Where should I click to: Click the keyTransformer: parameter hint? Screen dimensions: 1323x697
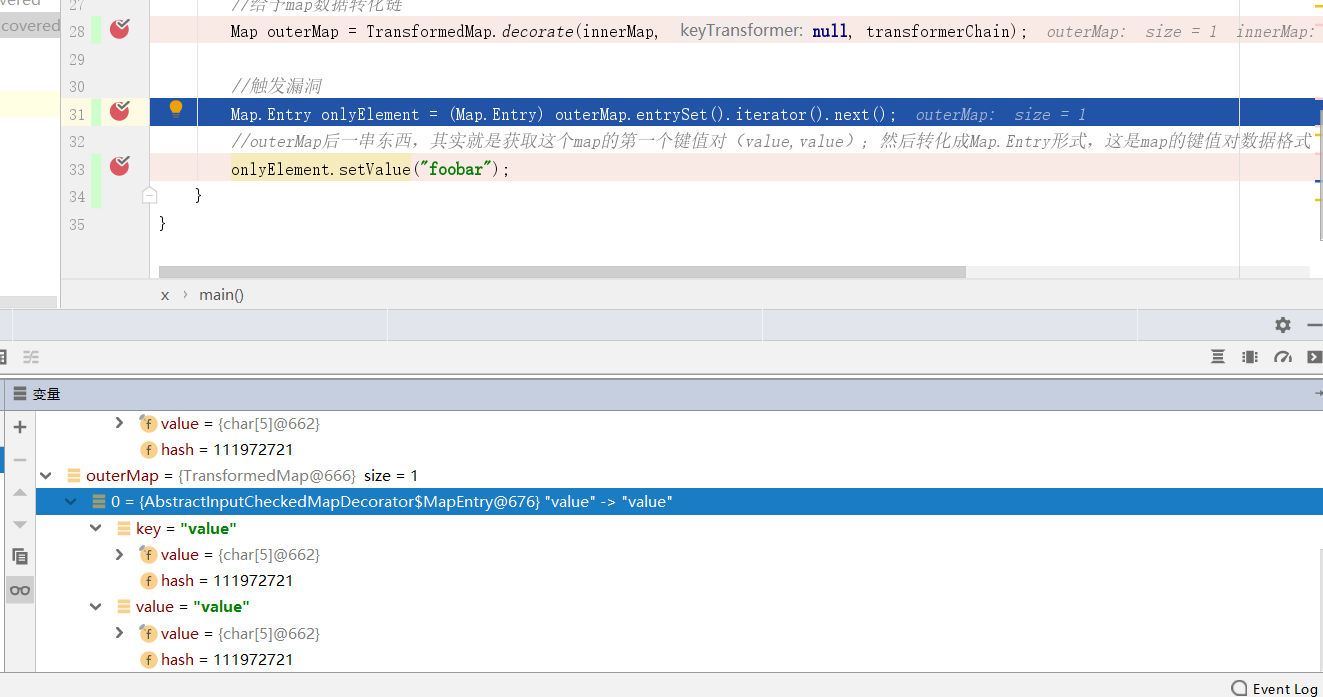pyautogui.click(x=741, y=30)
